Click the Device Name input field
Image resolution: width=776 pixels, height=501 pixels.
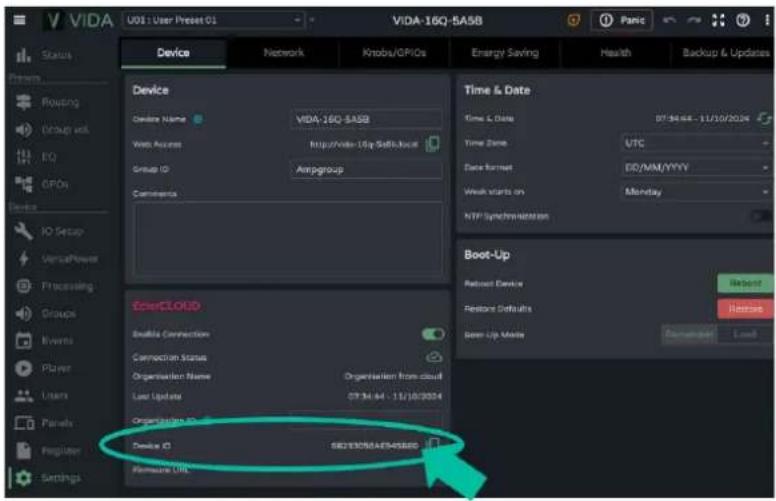click(x=366, y=119)
